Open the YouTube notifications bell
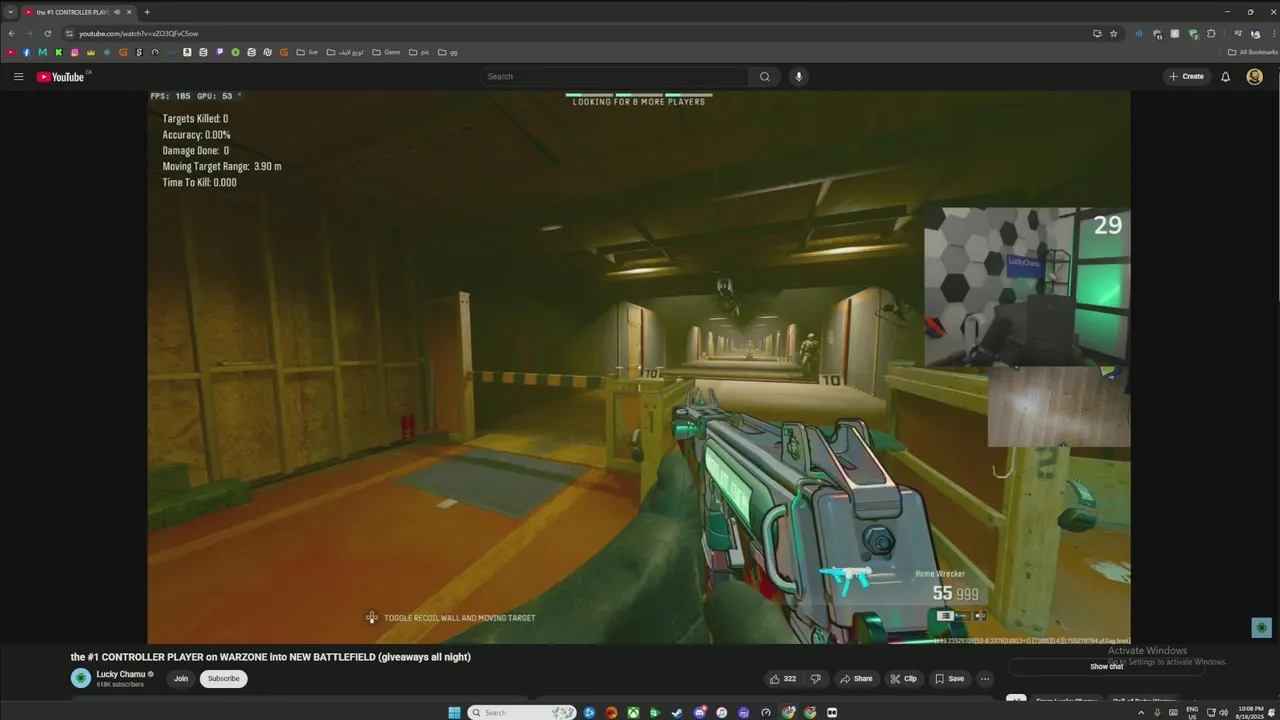The height and width of the screenshot is (720, 1280). coord(1225,76)
